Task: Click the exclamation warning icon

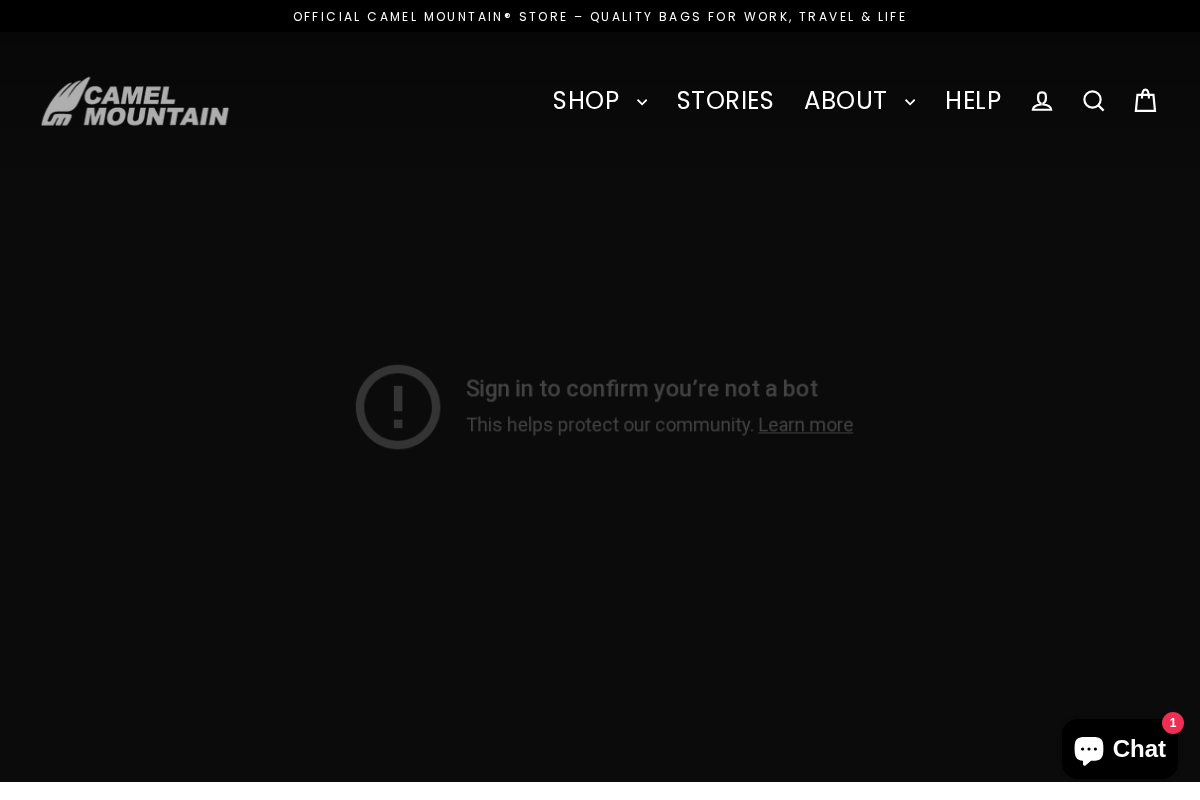Action: [398, 407]
